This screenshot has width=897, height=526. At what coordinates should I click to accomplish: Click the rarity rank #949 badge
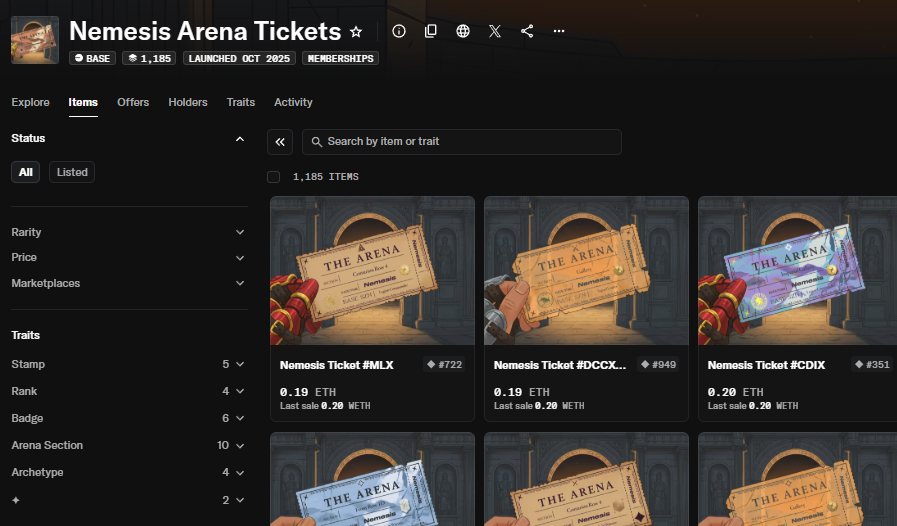(658, 365)
